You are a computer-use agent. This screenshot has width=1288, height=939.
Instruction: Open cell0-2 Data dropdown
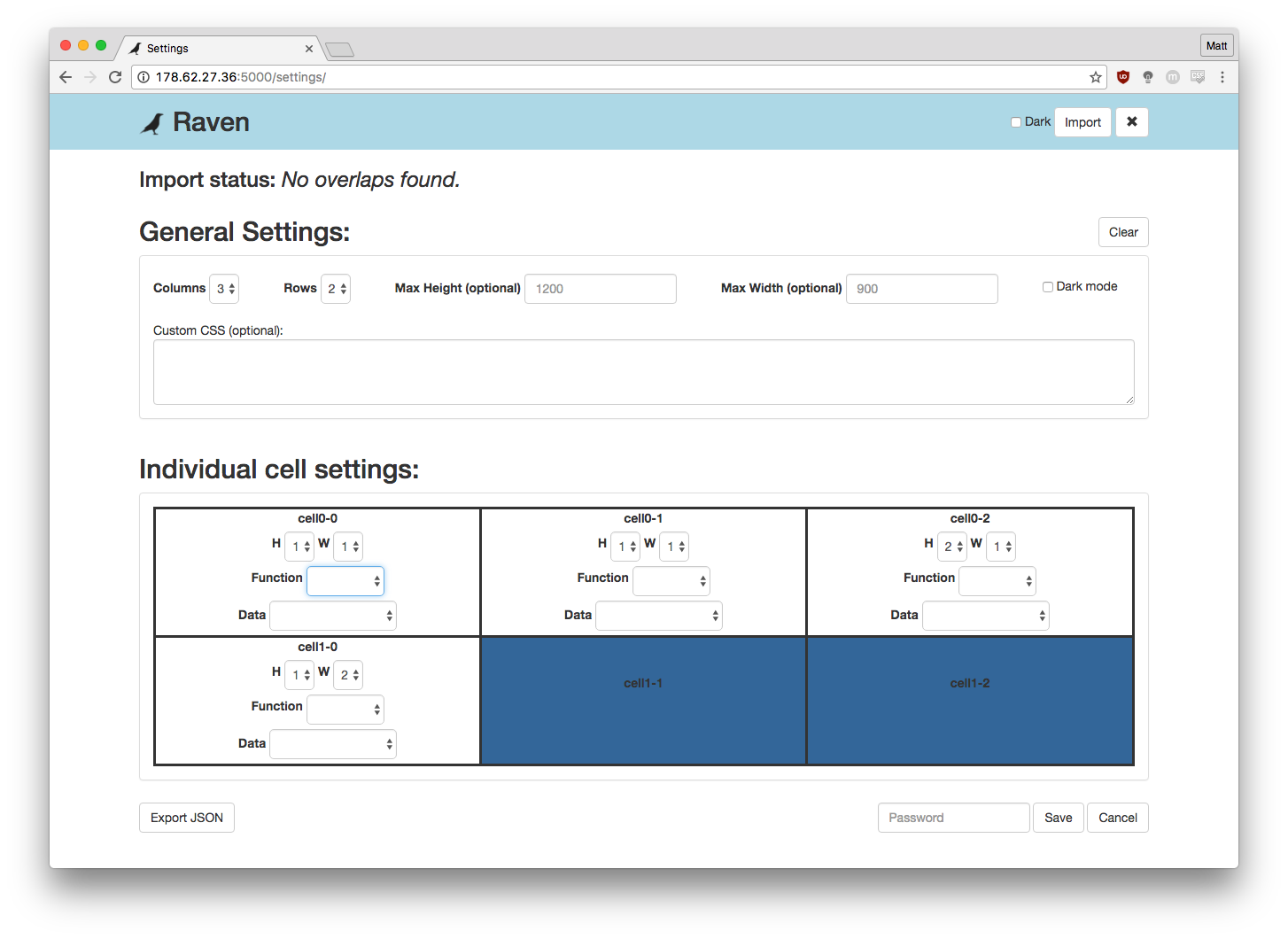[x=986, y=616]
